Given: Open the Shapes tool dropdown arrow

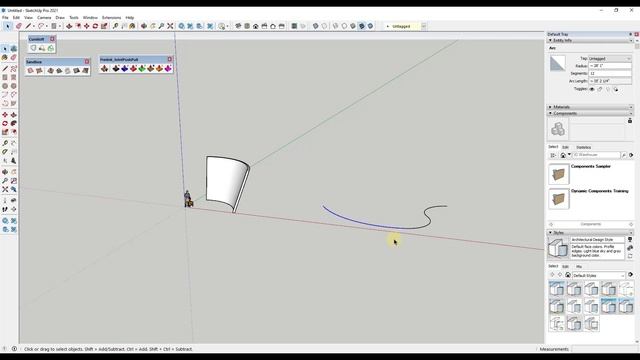Looking at the screenshot, I should tap(60, 26).
